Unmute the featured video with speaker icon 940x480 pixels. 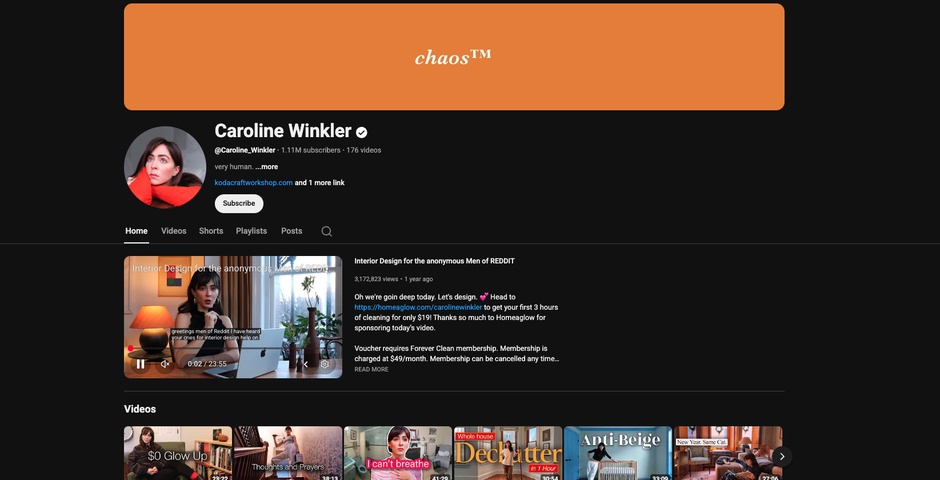click(x=165, y=364)
